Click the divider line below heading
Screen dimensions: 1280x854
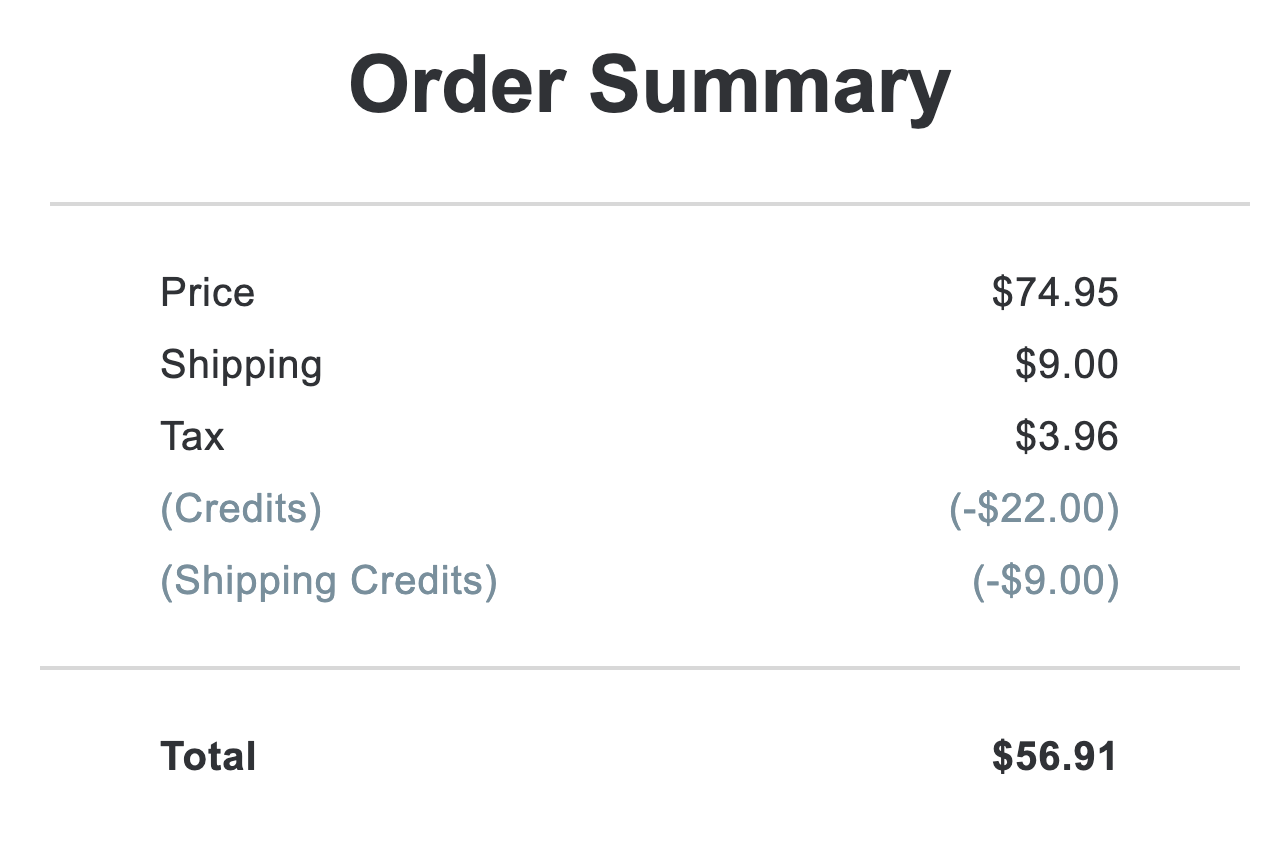pos(650,204)
